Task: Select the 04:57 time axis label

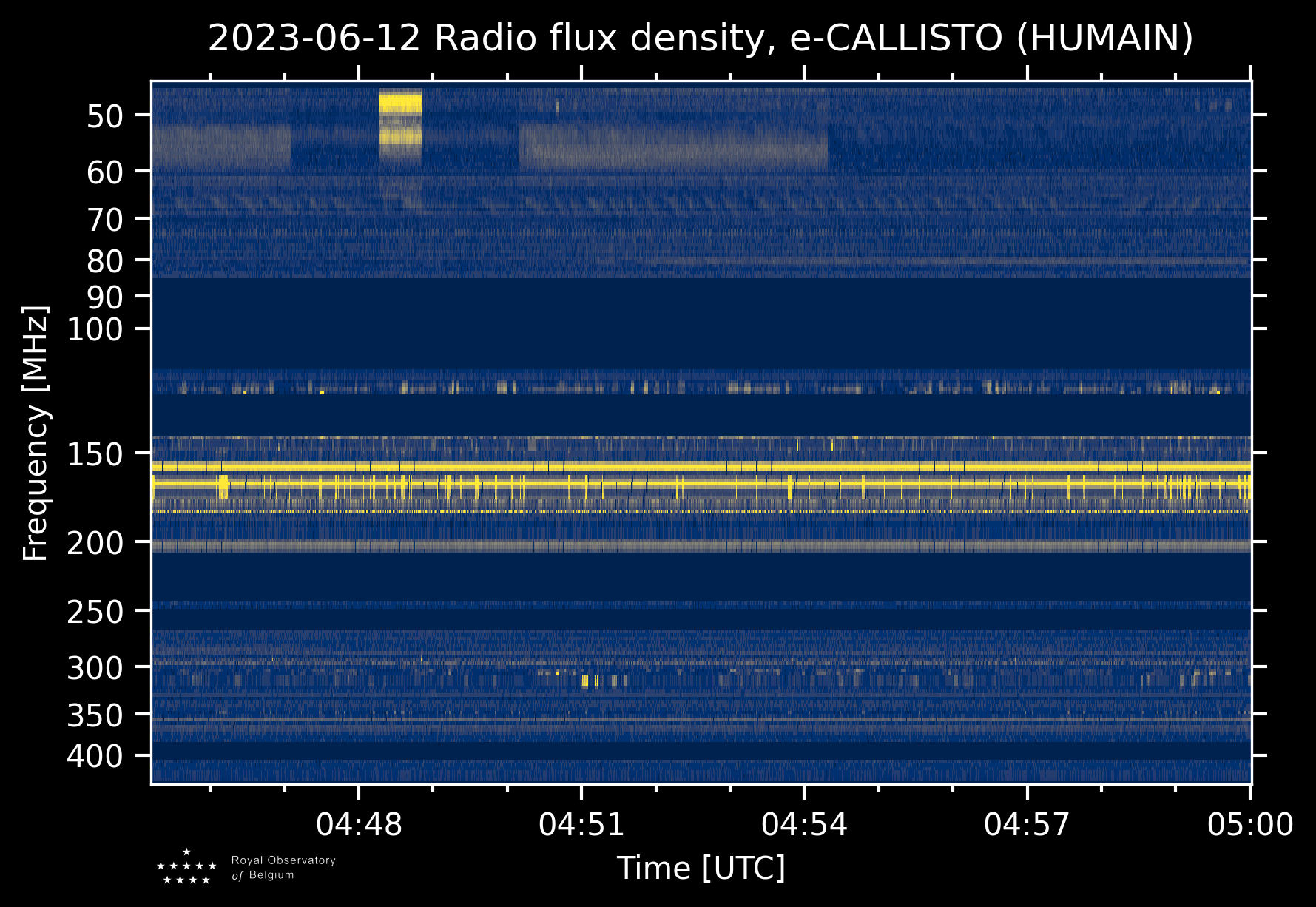Action: pos(1027,824)
